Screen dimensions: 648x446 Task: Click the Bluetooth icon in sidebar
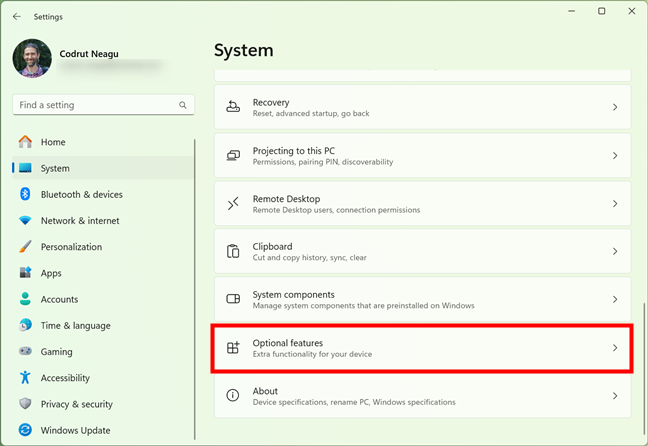tap(25, 194)
